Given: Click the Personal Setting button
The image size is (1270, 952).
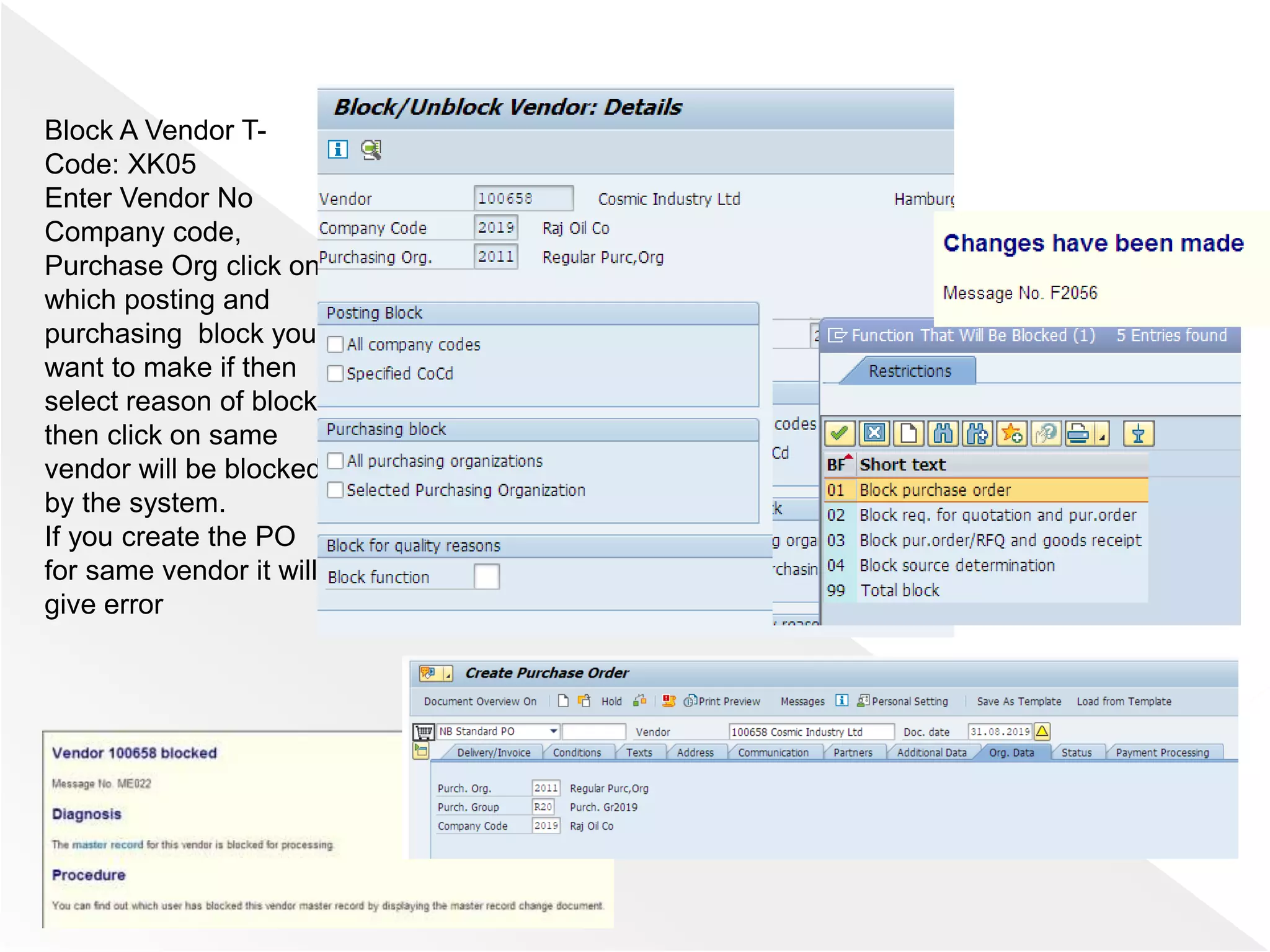Looking at the screenshot, I should tap(902, 701).
